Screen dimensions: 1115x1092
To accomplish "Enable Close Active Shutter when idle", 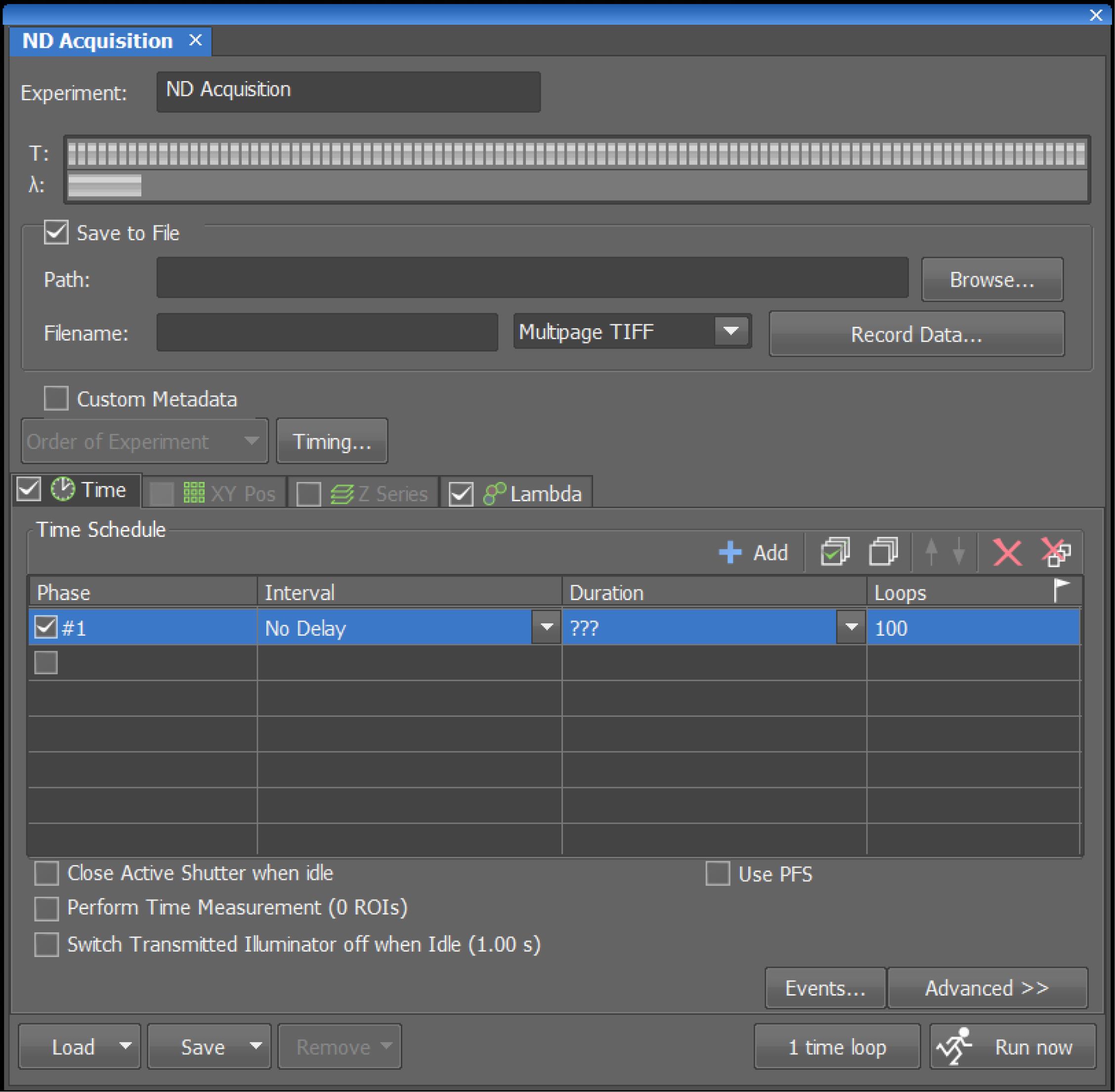I will coord(46,874).
